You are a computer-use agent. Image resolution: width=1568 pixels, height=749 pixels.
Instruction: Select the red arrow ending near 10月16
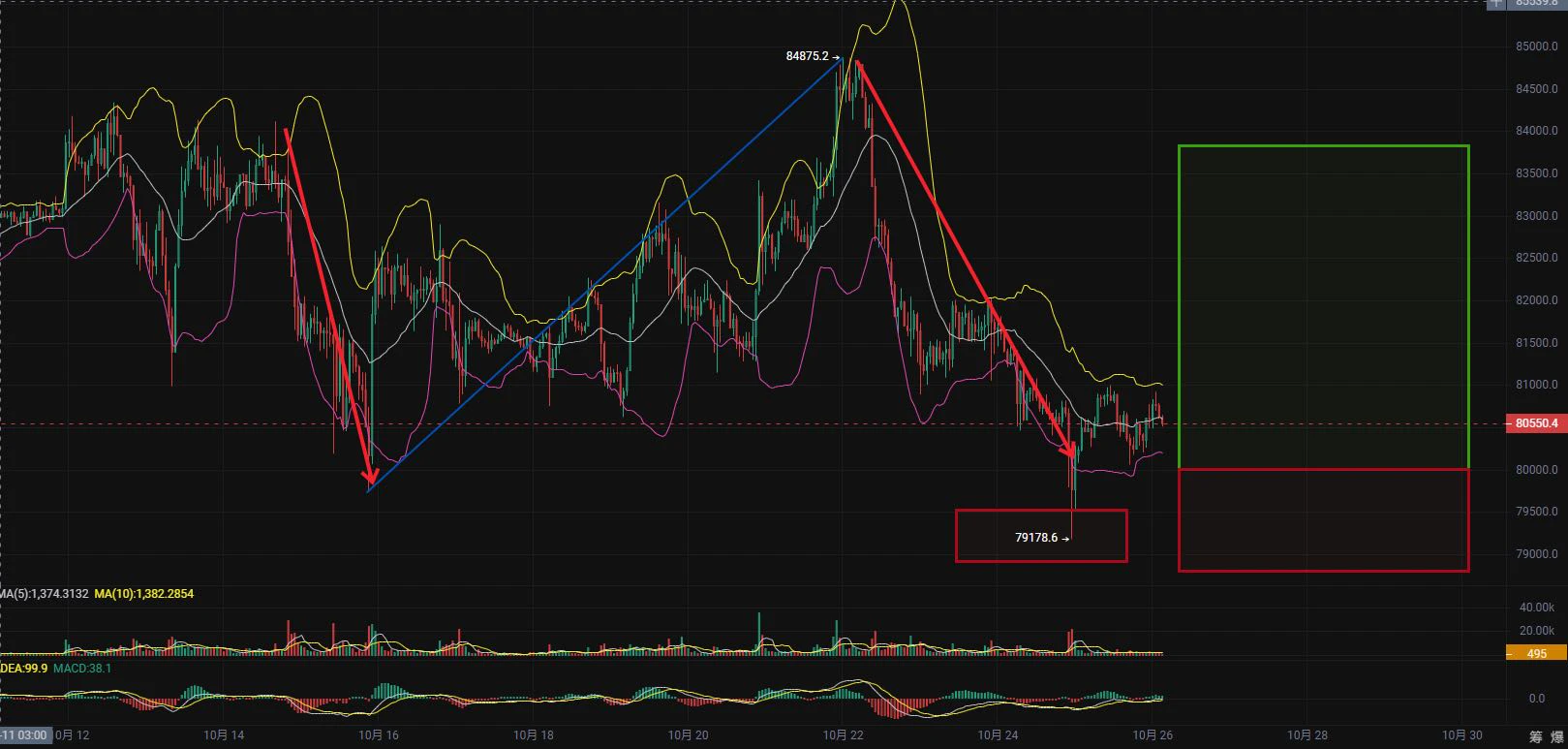point(327,305)
